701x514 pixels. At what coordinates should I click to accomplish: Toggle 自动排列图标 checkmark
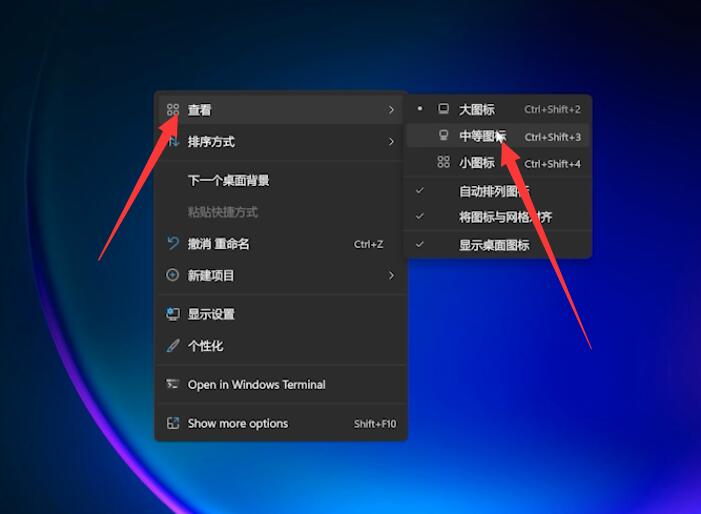pyautogui.click(x=419, y=190)
